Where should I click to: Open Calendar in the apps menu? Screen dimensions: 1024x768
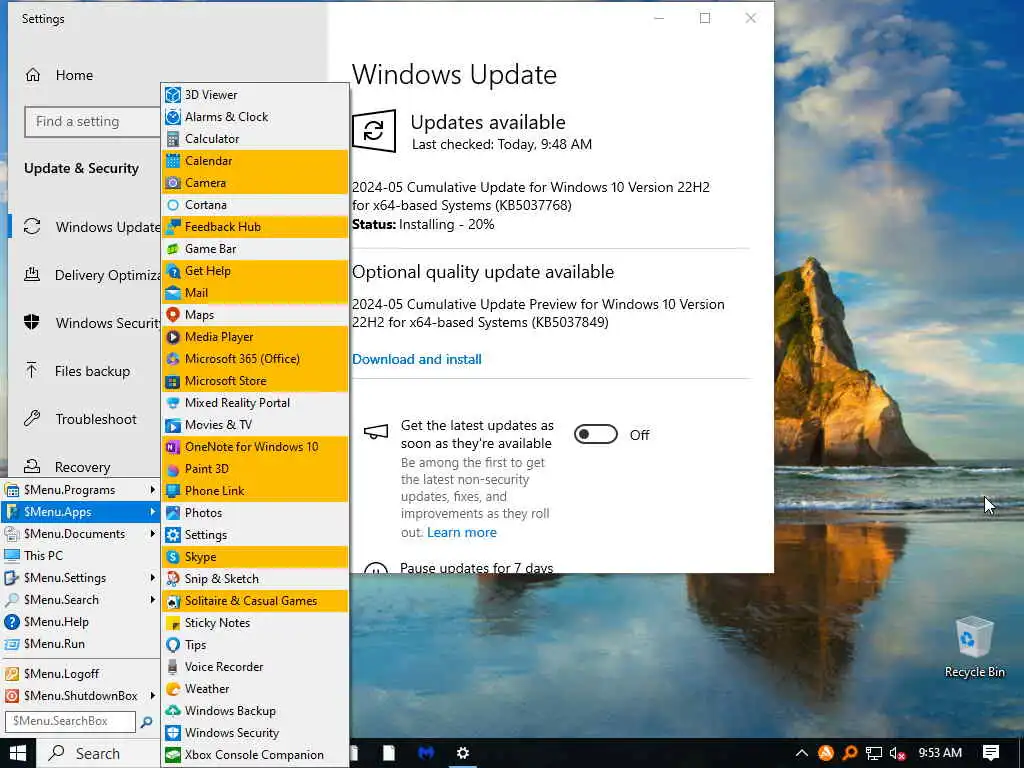[255, 161]
